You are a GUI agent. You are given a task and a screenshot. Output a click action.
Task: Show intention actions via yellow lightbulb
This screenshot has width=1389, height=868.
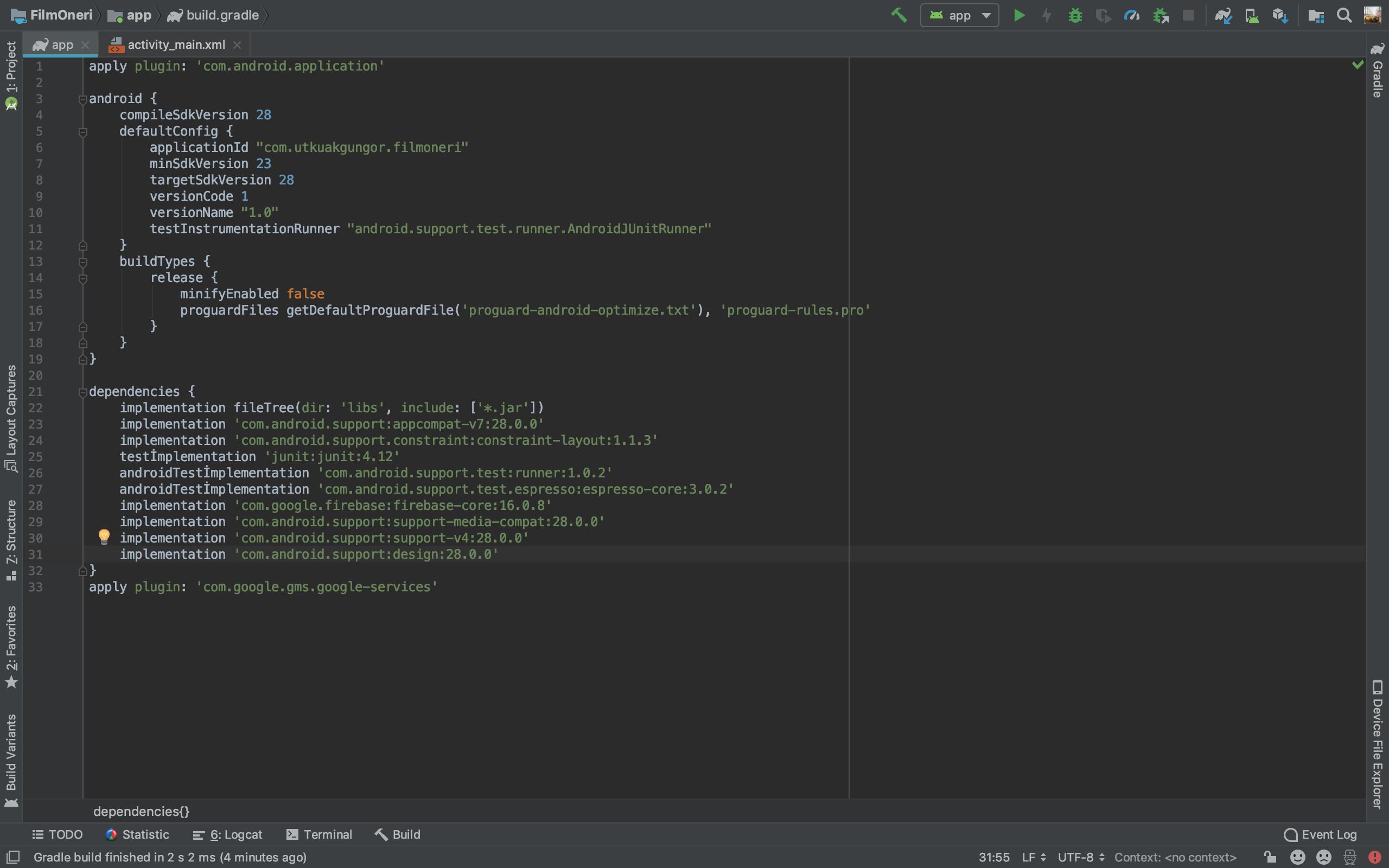[104, 537]
